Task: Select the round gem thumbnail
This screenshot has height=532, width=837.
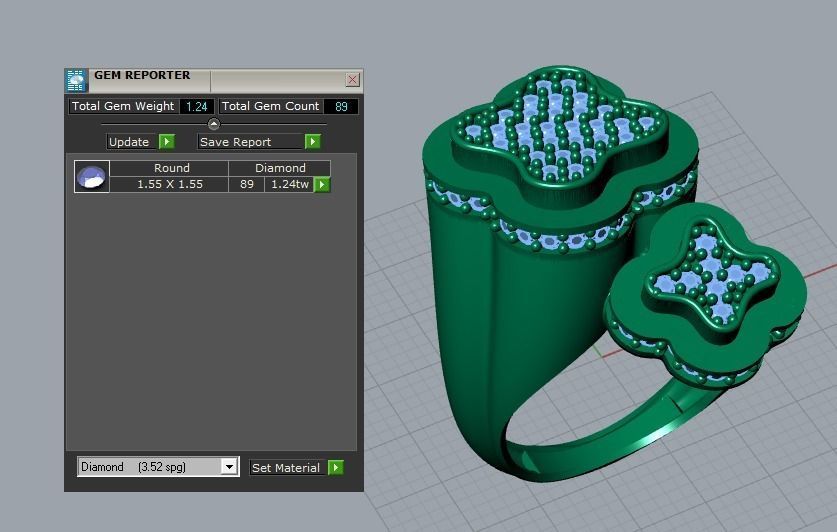Action: (x=92, y=177)
